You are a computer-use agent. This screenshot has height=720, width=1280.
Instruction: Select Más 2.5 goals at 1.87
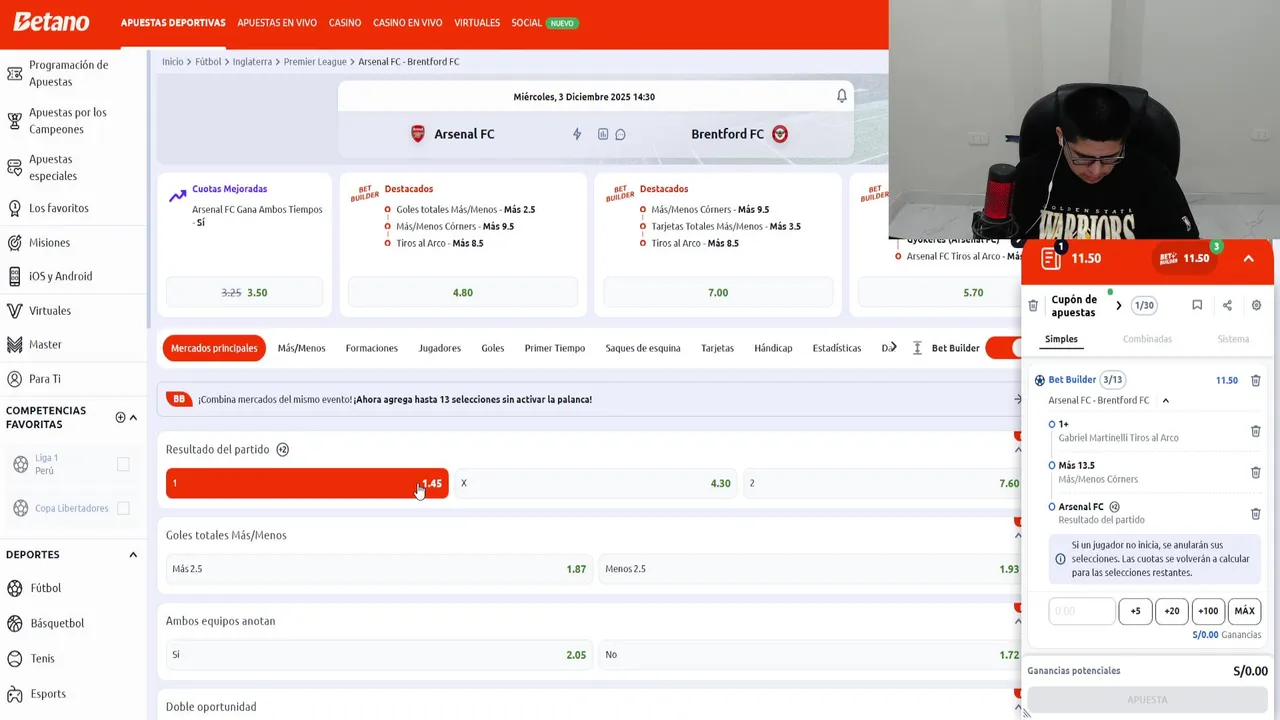(x=379, y=569)
